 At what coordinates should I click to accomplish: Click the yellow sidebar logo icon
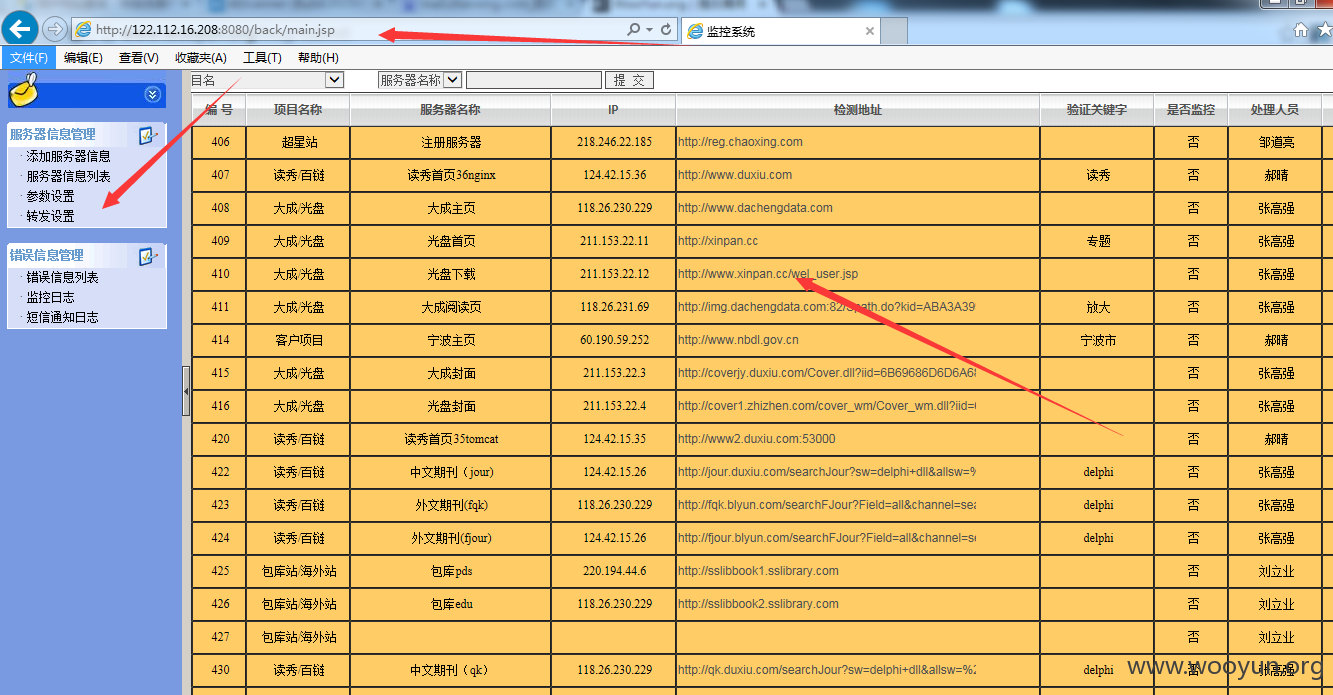[x=25, y=91]
